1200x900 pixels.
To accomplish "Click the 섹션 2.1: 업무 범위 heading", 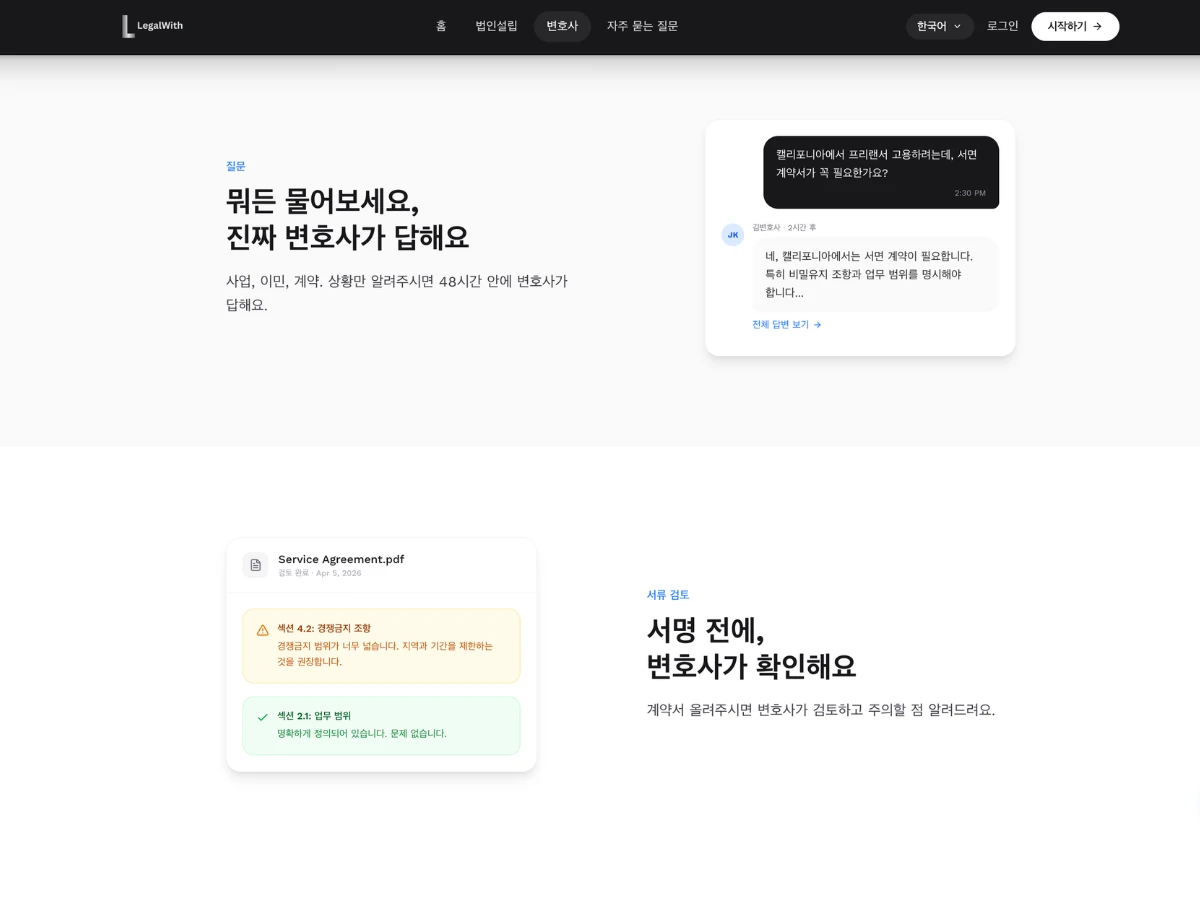I will [314, 716].
